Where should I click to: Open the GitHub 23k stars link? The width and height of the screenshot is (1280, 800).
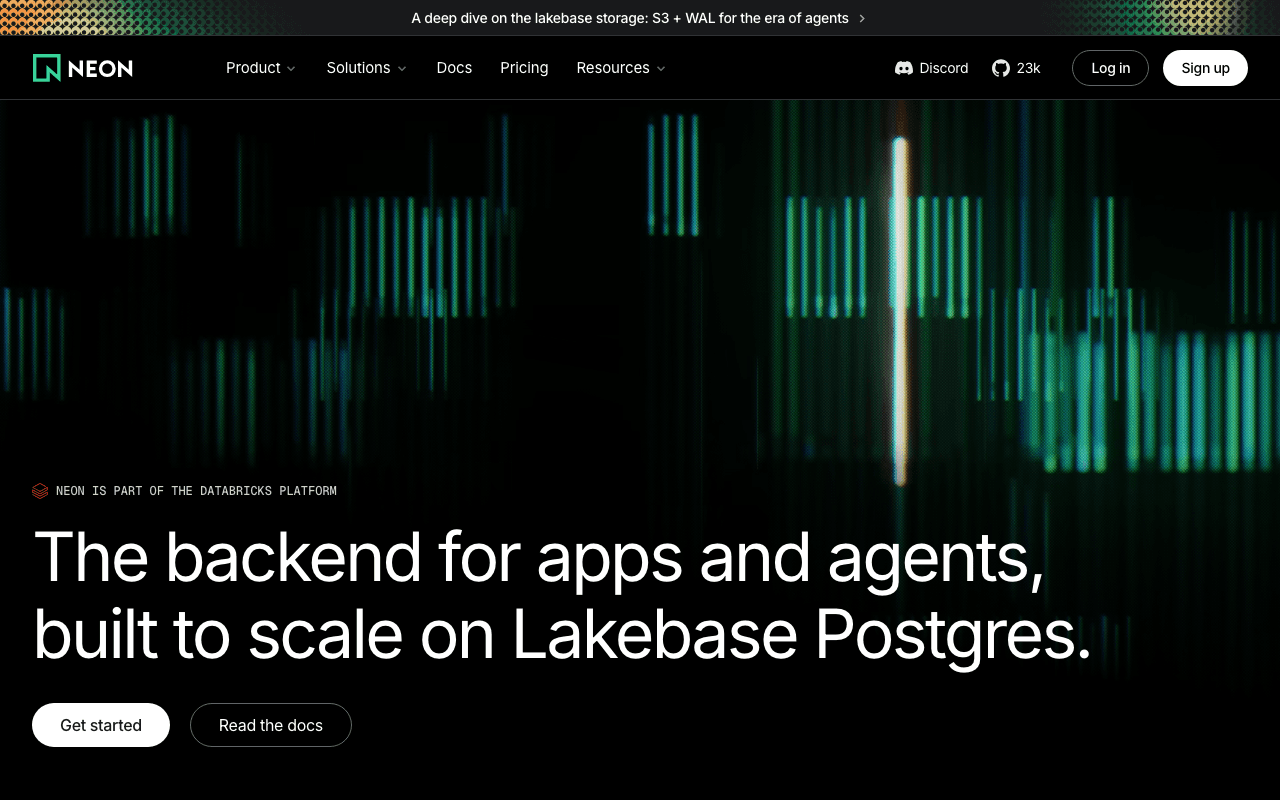[1016, 68]
